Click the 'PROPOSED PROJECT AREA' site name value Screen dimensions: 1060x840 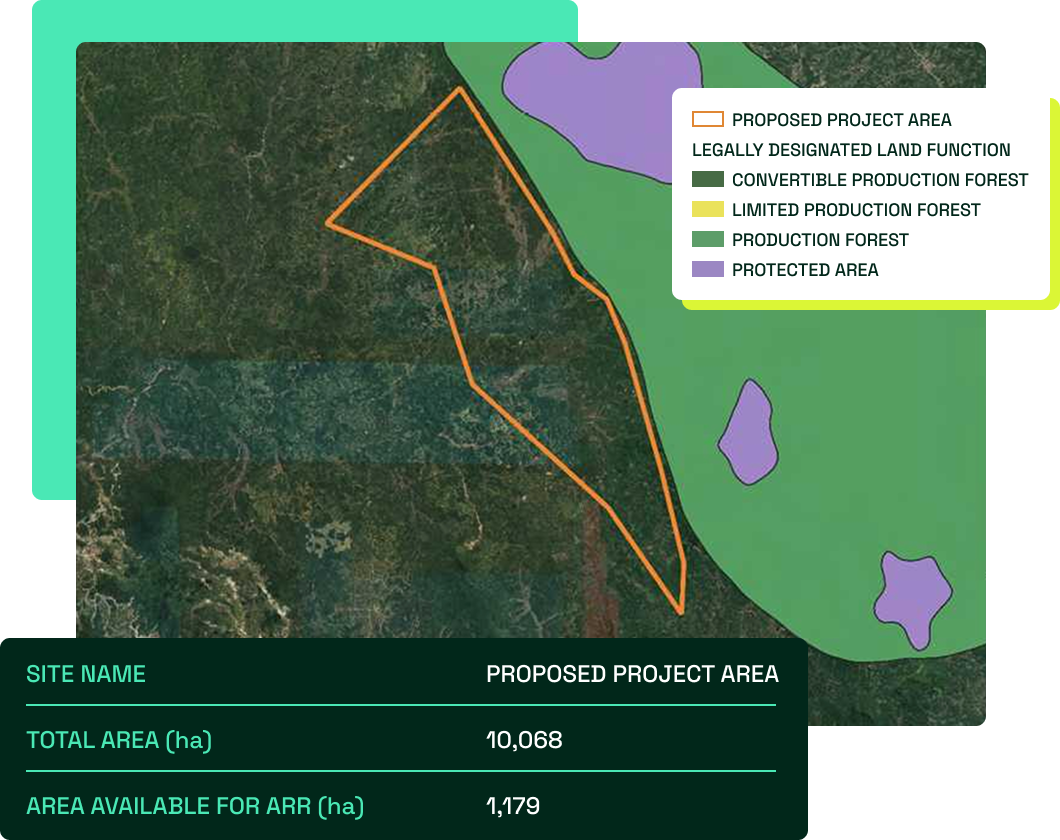632,674
